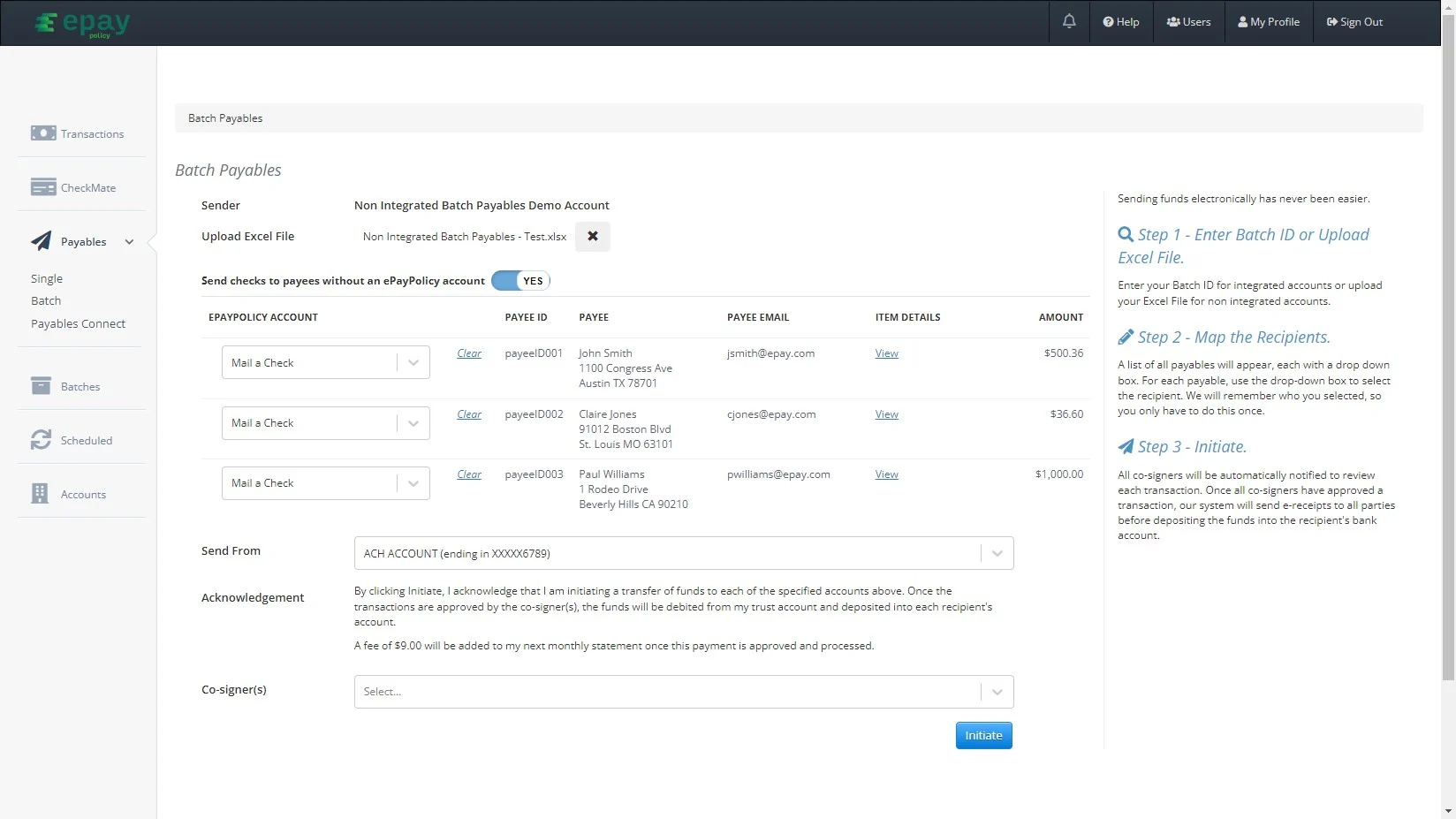Click the Initiate button
Screen dimensions: 1456x819
(x=983, y=735)
